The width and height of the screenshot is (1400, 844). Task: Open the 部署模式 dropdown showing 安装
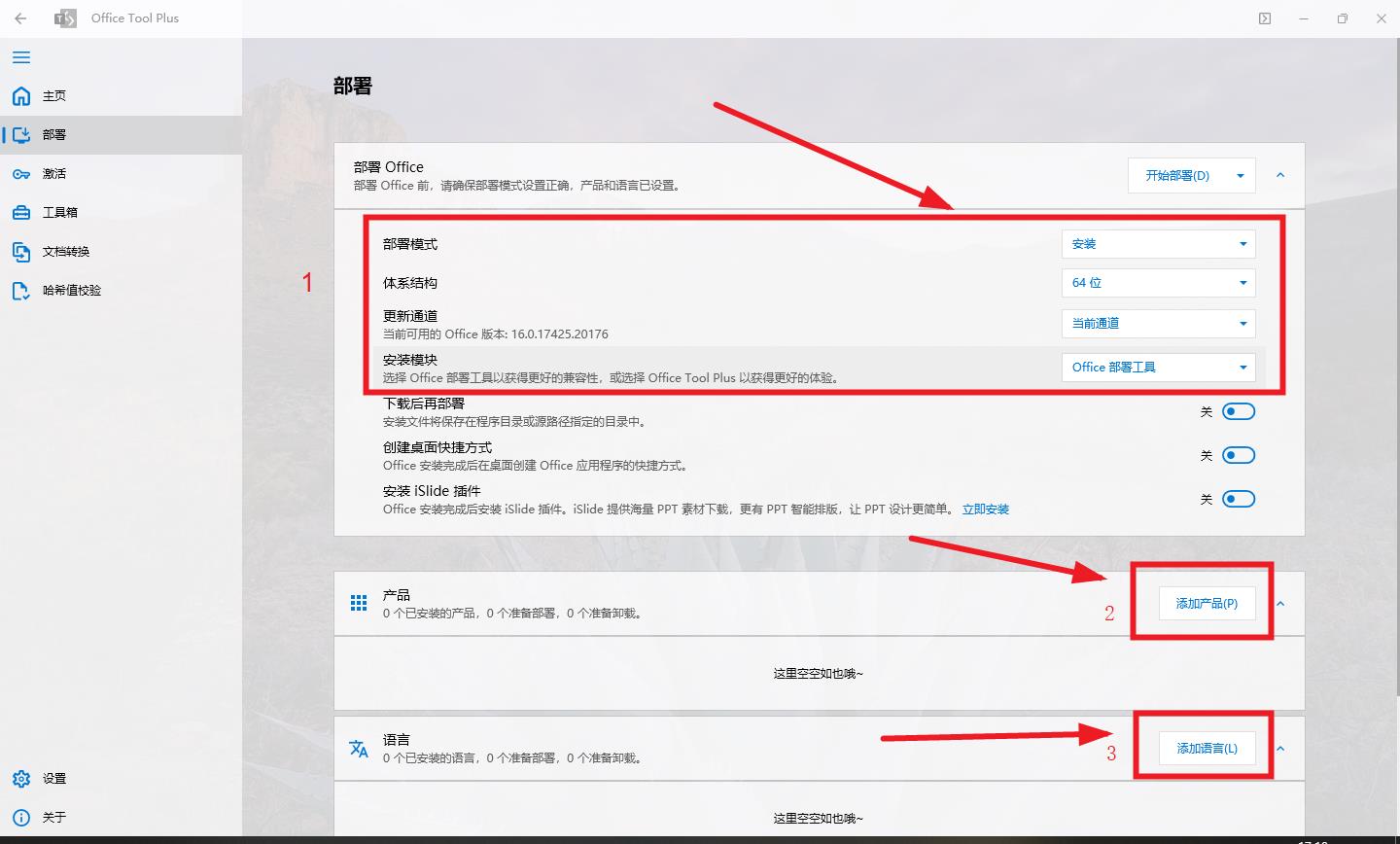1158,243
